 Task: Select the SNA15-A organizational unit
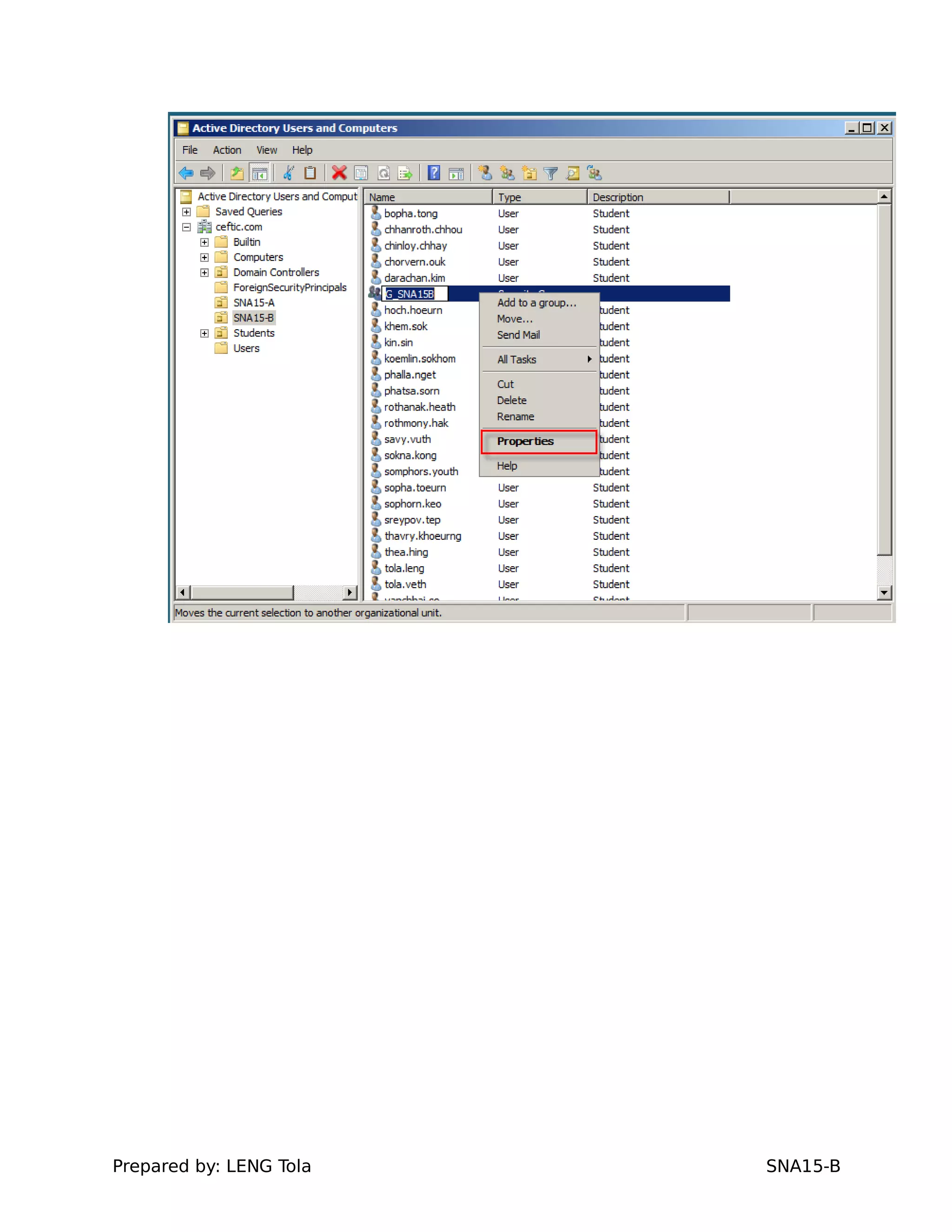pyautogui.click(x=254, y=303)
